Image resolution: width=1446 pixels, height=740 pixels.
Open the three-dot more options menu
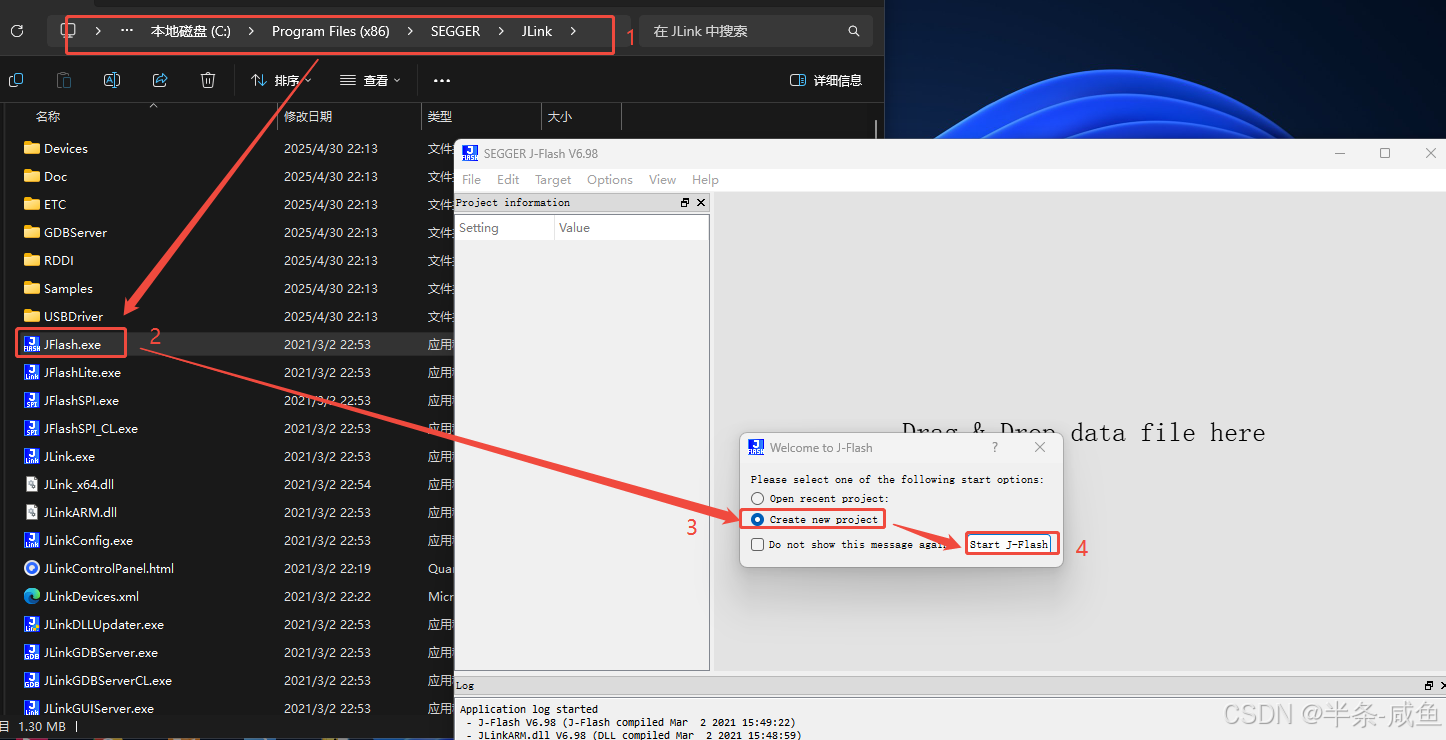click(x=442, y=80)
